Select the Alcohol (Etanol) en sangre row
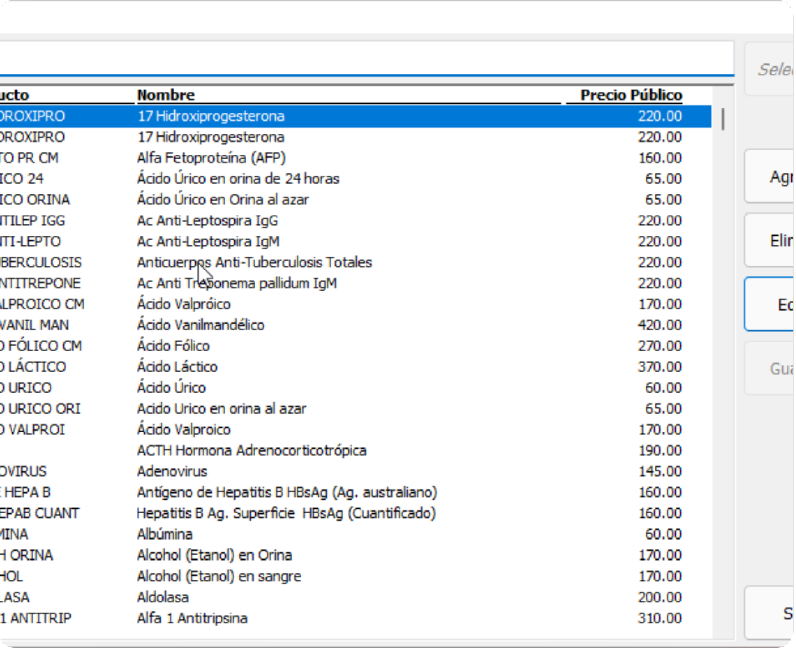The height and width of the screenshot is (649, 796). tap(218, 576)
